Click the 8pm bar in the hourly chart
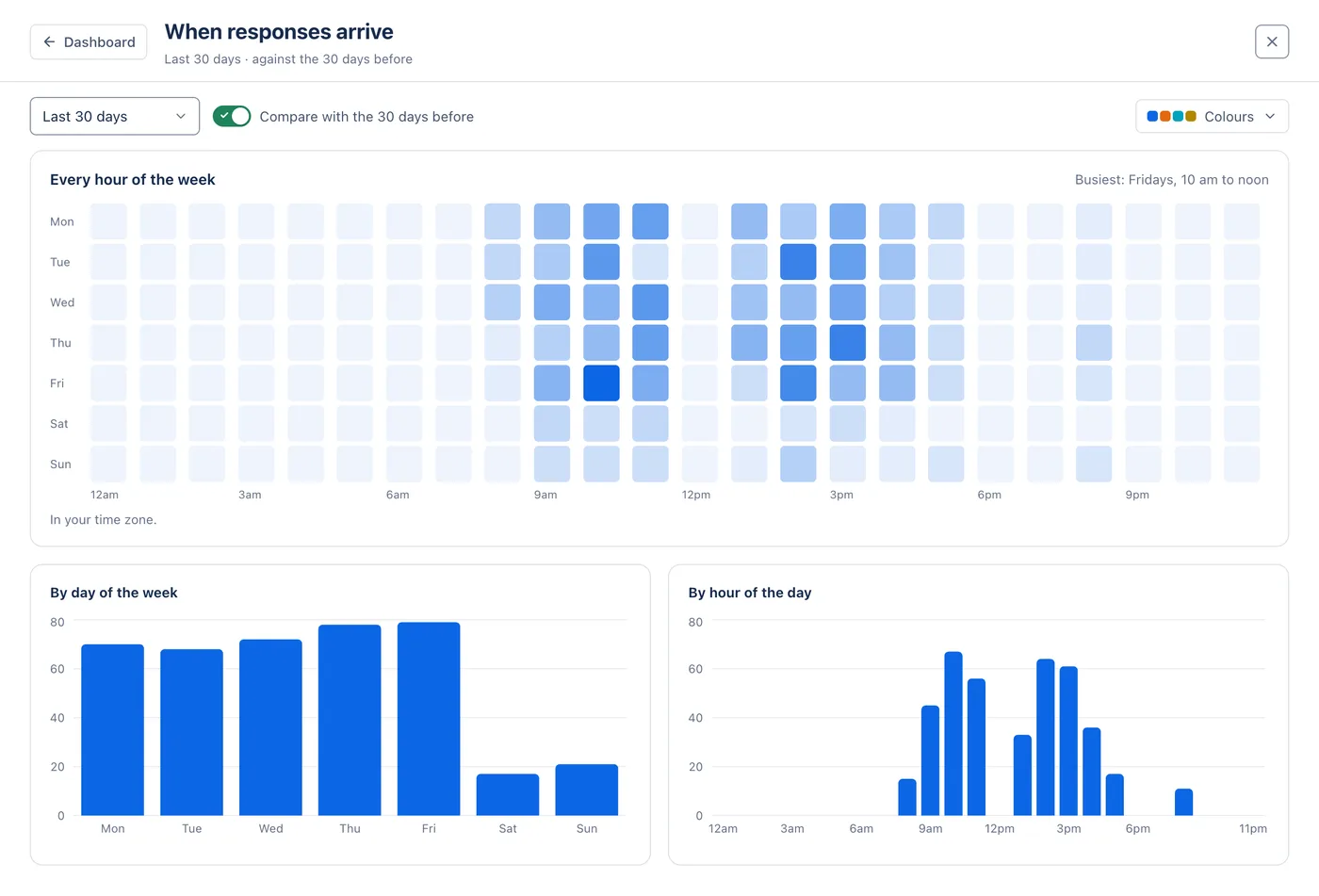The height and width of the screenshot is (896, 1319). coord(1184,803)
